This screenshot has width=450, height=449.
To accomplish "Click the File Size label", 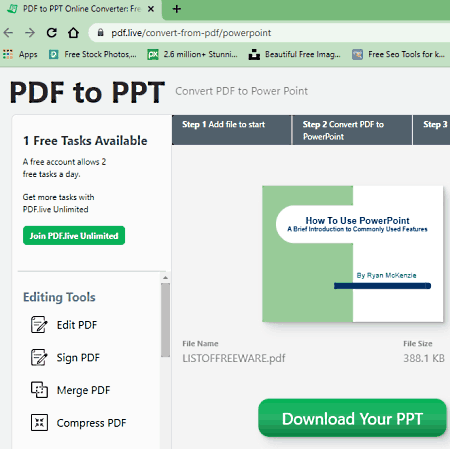I will tap(418, 343).
